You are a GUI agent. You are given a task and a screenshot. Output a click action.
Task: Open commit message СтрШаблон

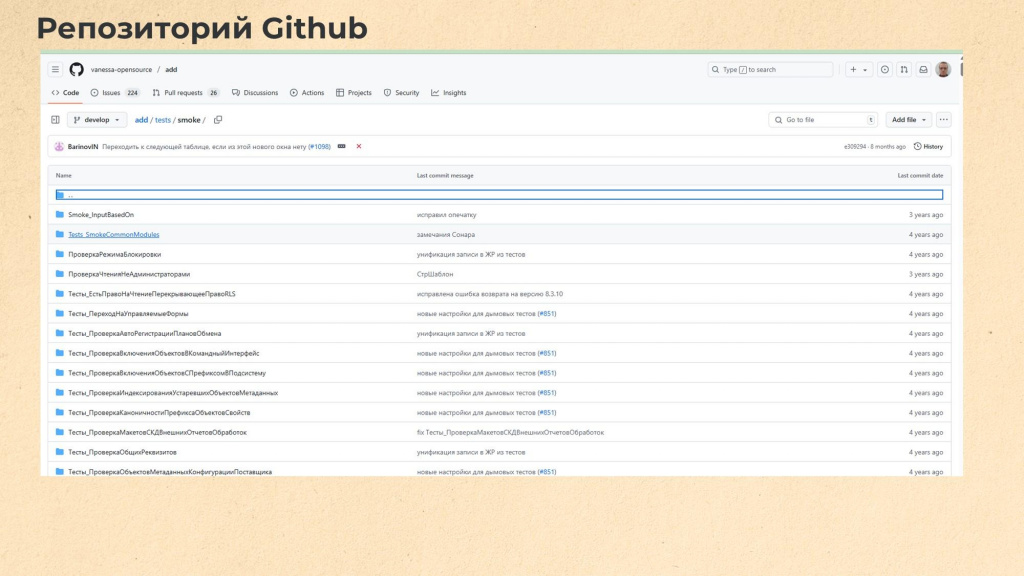[434, 274]
